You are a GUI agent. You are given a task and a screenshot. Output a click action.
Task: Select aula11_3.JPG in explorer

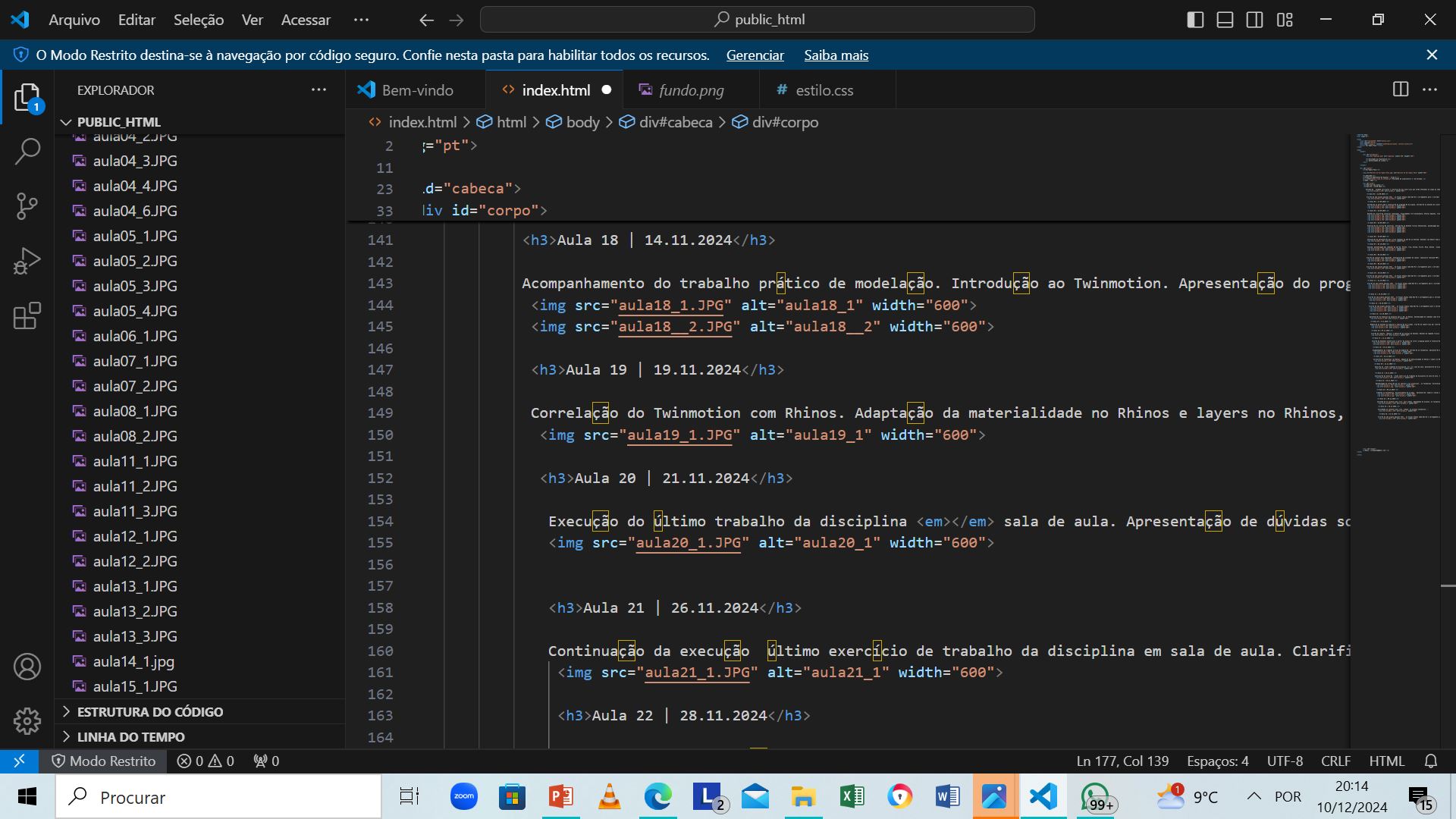pyautogui.click(x=200, y=511)
